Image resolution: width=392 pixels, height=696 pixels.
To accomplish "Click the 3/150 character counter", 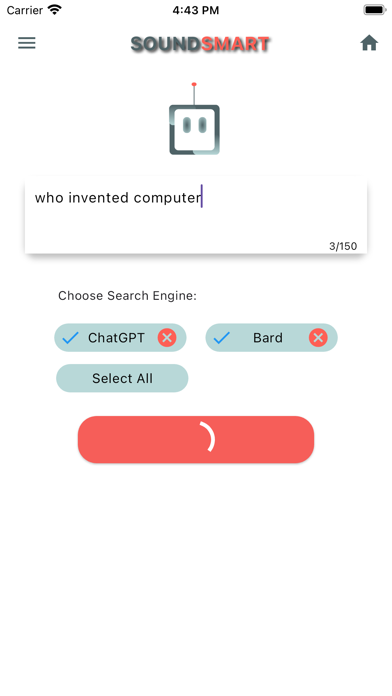I will (x=343, y=246).
